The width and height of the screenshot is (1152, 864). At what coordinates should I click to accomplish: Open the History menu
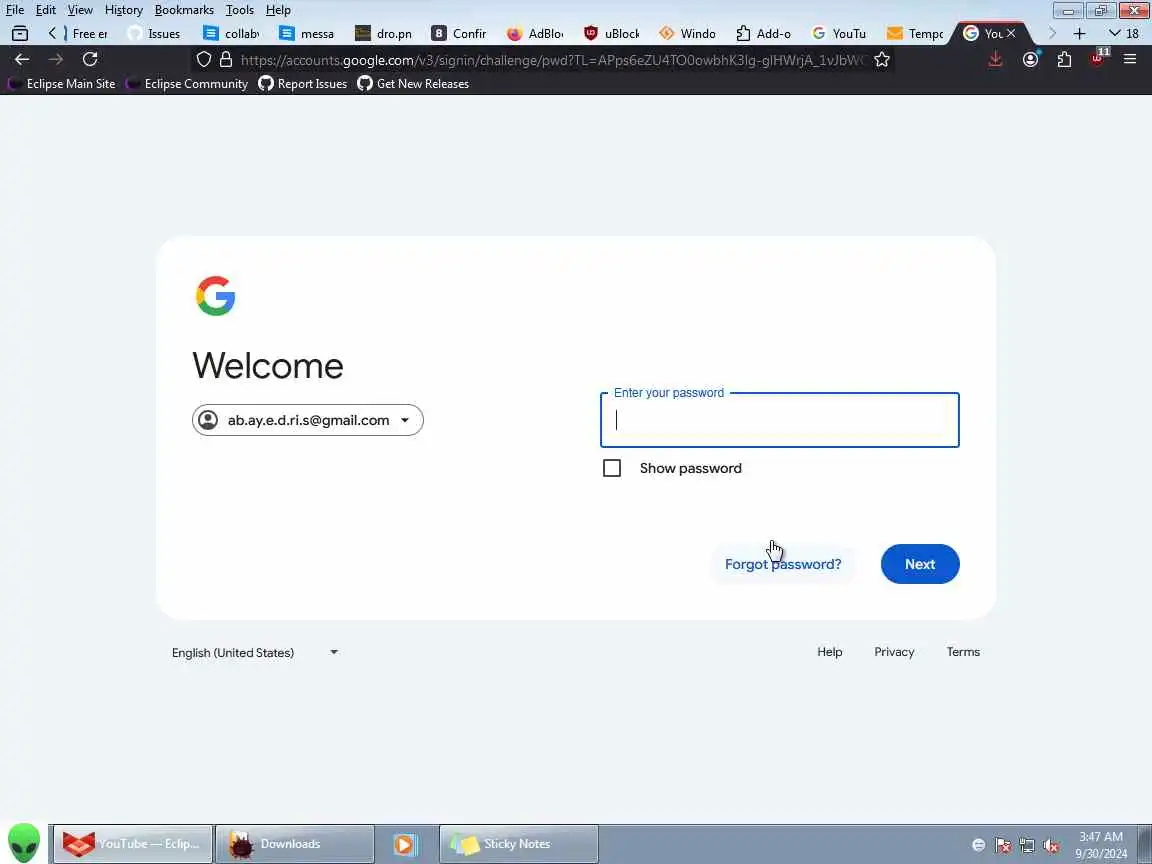coord(123,10)
